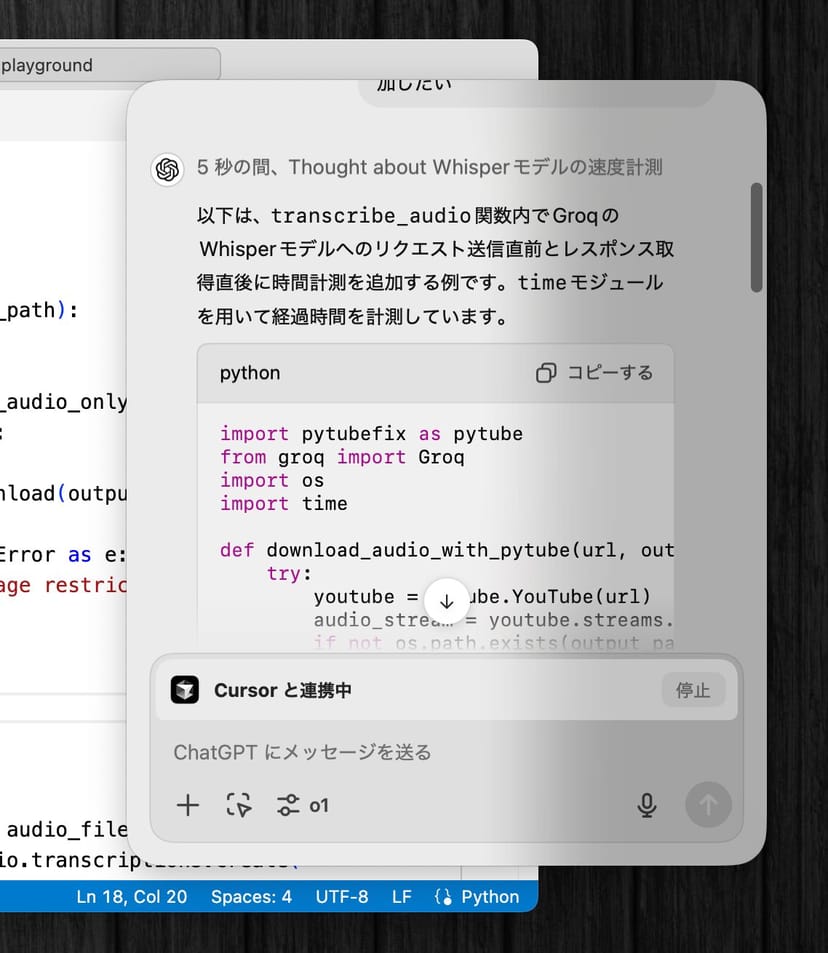Copy the python code block with コピーする

click(595, 373)
